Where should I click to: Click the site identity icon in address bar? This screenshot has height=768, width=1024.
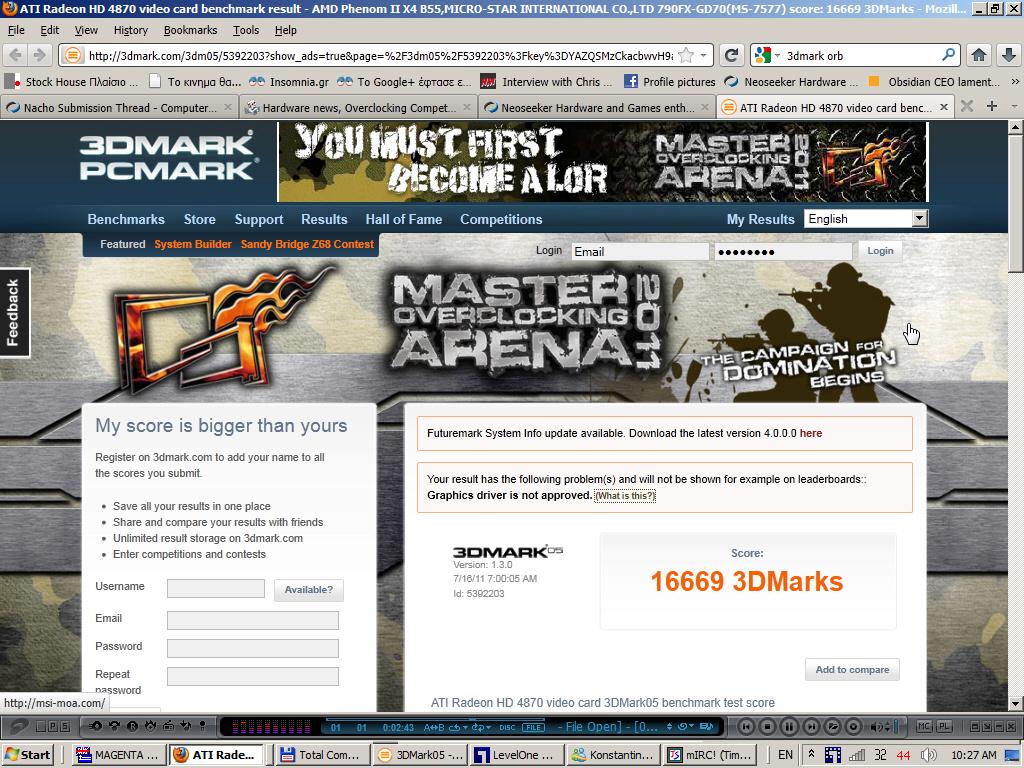coord(73,56)
